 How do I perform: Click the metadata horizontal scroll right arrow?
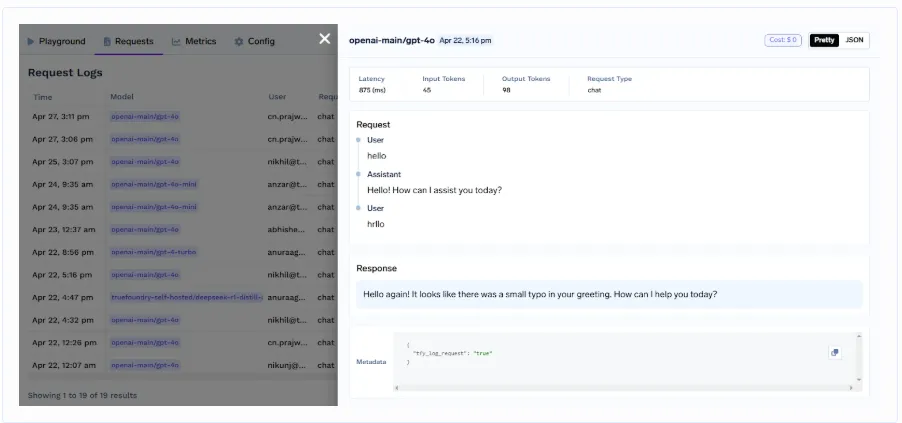[851, 388]
